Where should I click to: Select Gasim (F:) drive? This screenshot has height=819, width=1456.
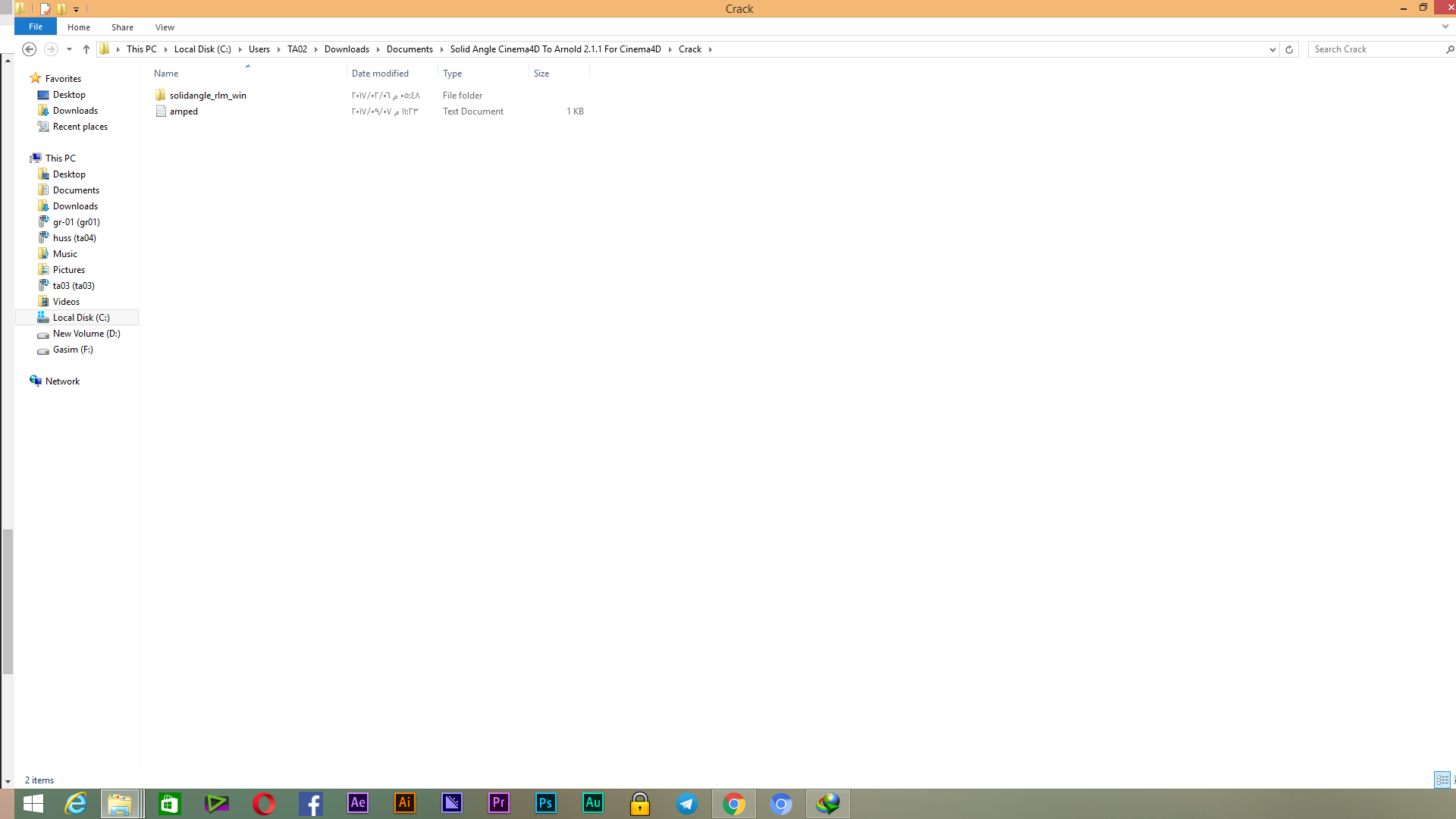(73, 350)
